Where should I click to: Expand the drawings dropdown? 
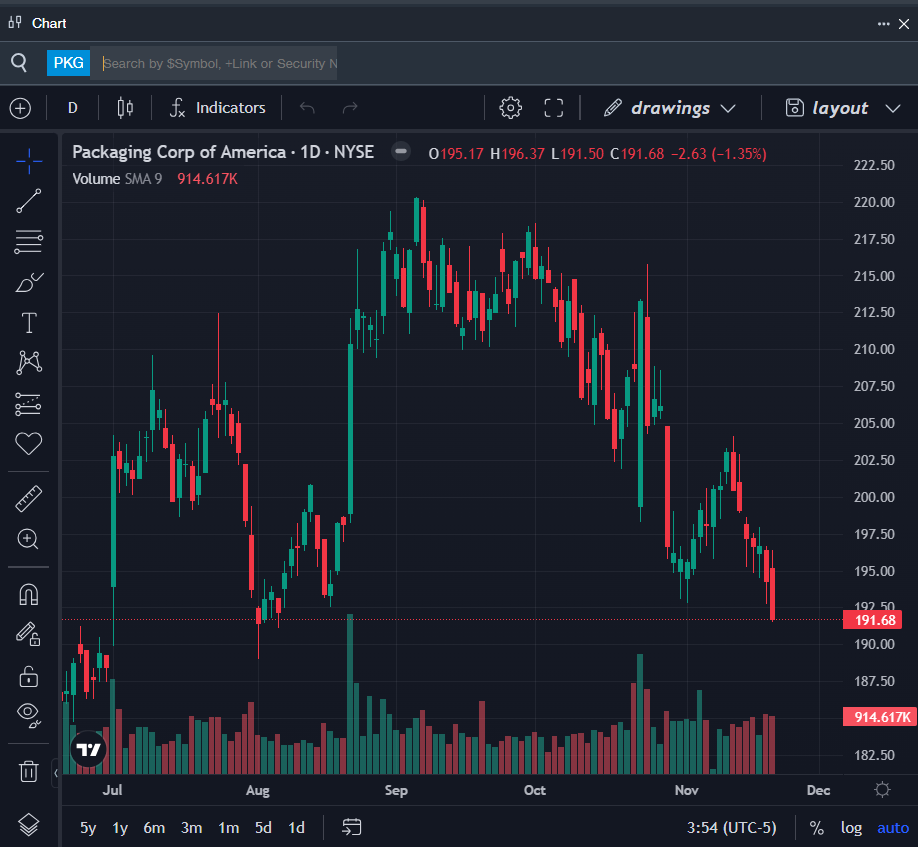tap(670, 108)
